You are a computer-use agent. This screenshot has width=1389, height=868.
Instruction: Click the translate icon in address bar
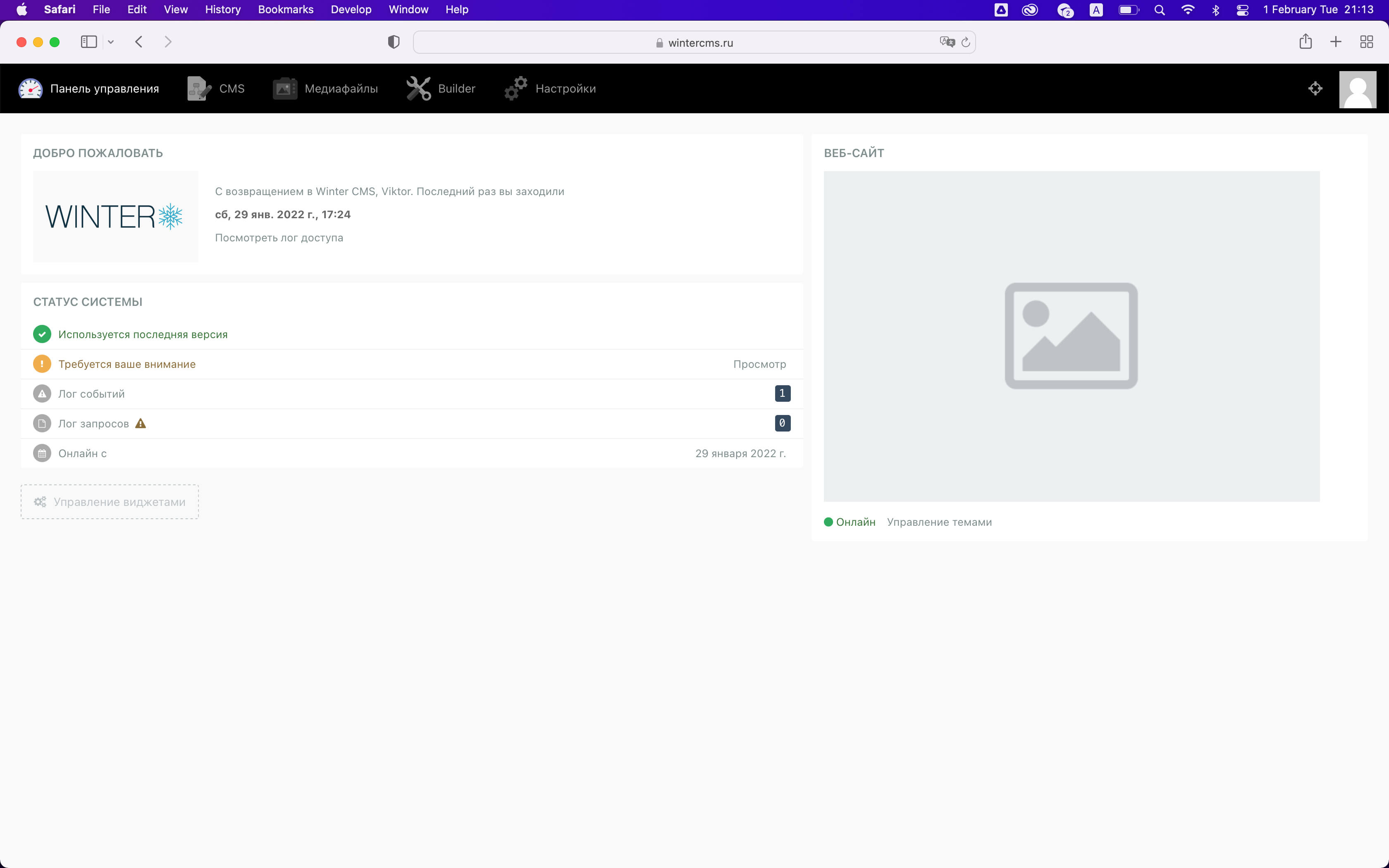pos(947,41)
